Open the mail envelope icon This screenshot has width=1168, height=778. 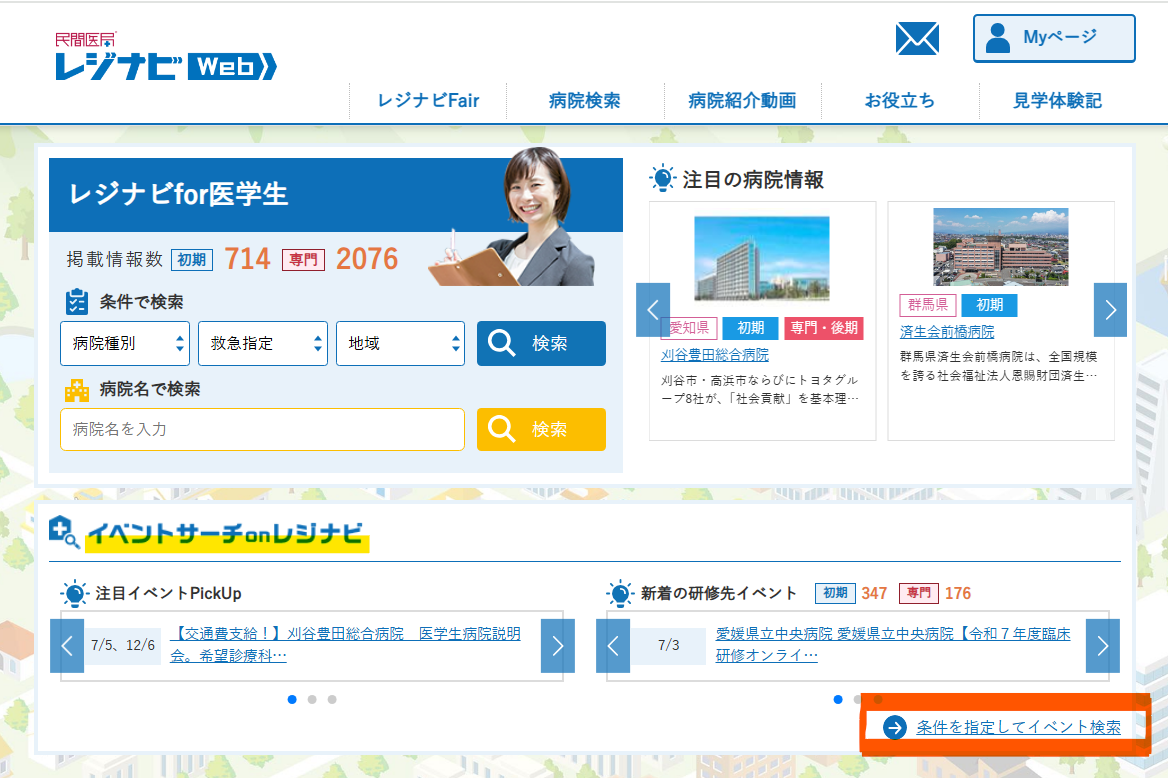(x=917, y=39)
